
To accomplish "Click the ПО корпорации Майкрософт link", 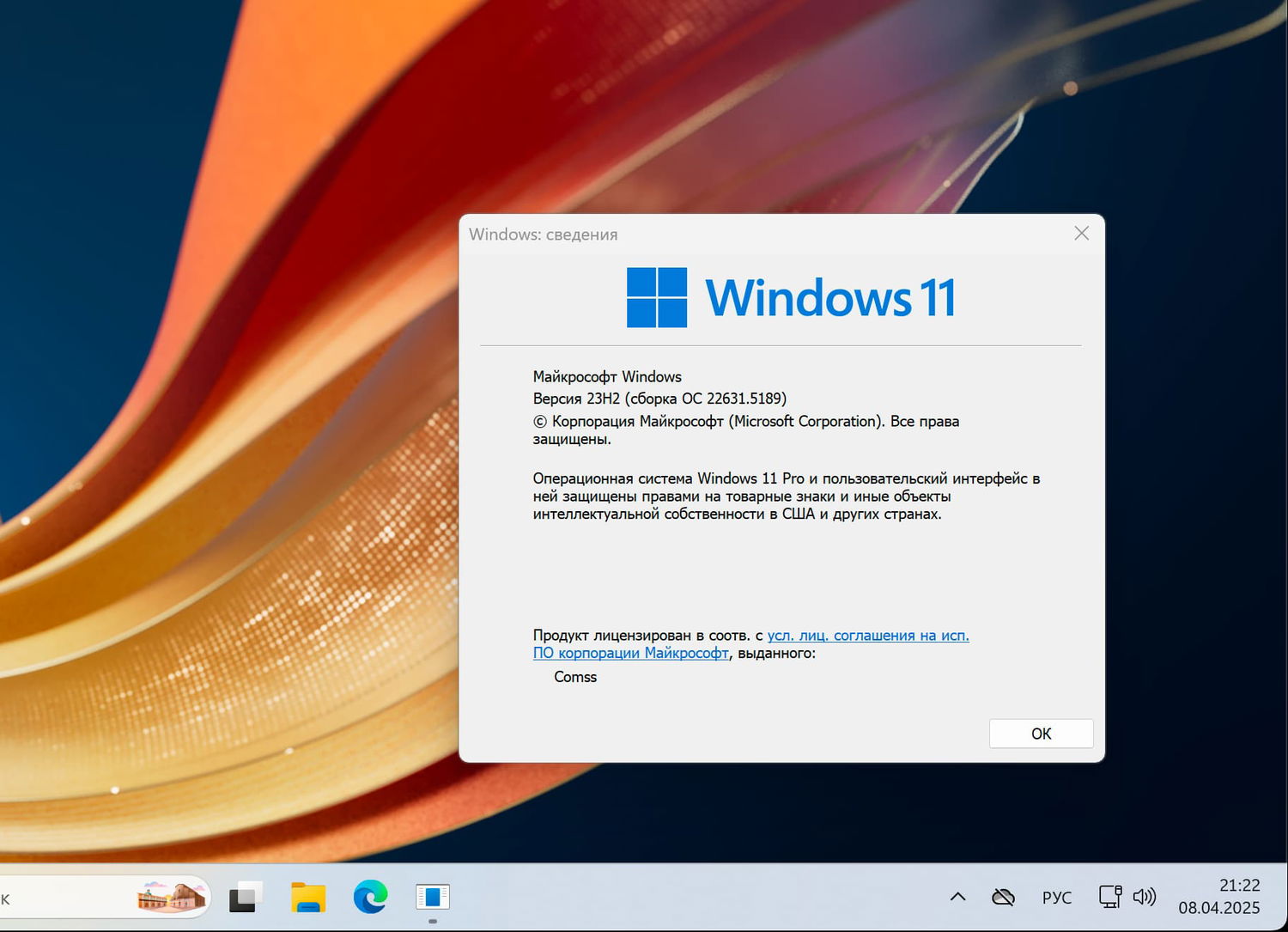I will coord(631,653).
